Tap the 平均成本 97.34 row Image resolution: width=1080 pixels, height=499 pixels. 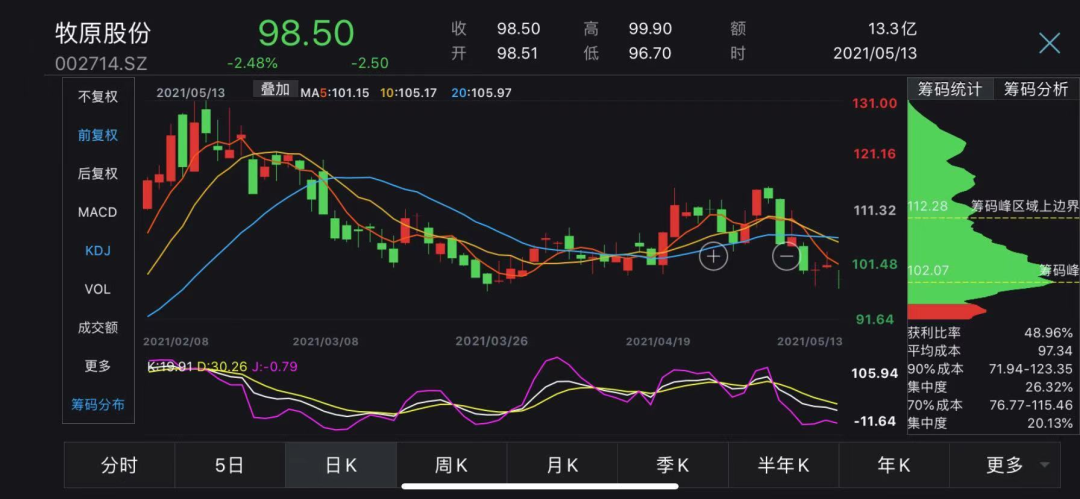pyautogui.click(x=990, y=351)
